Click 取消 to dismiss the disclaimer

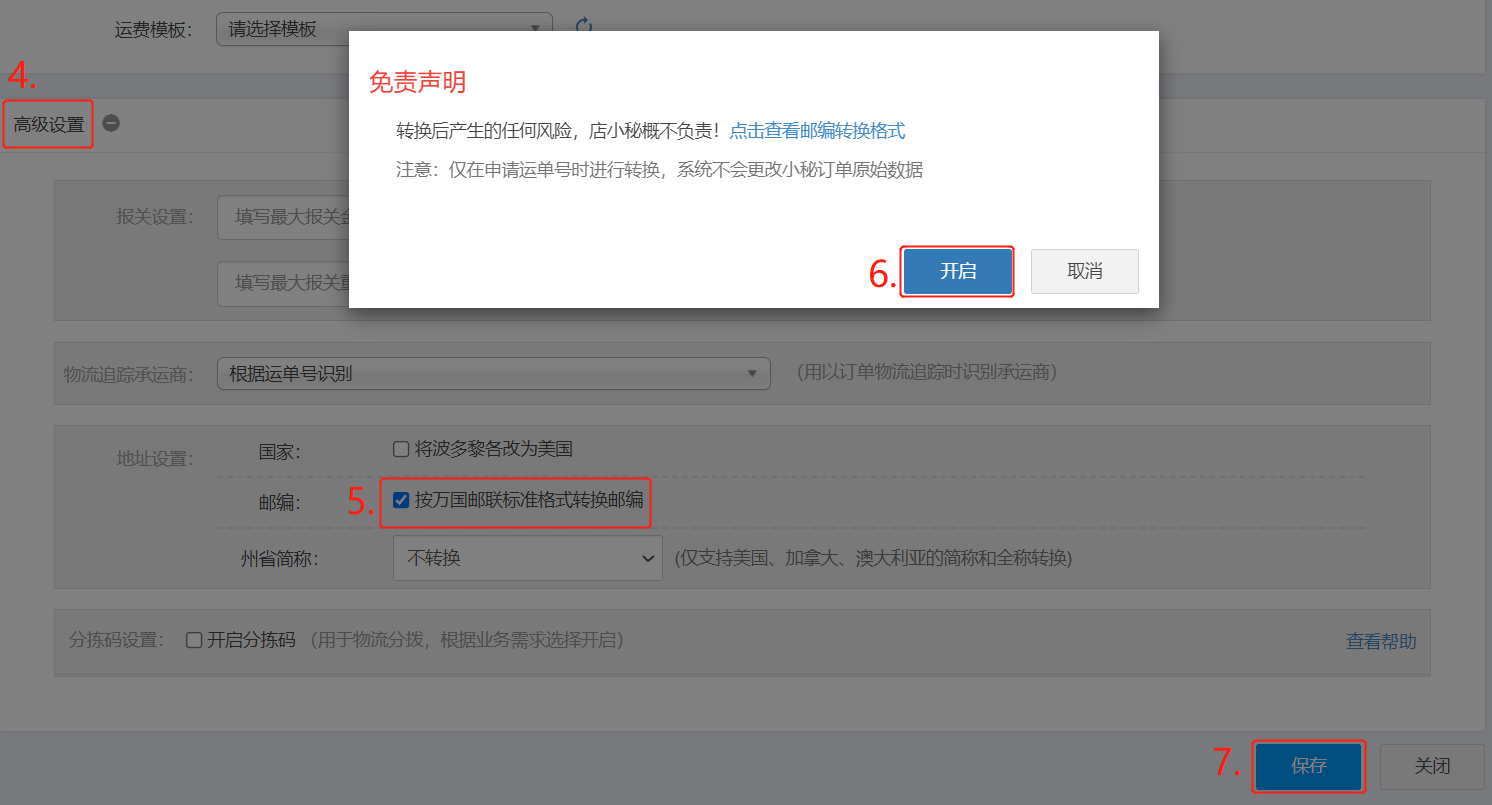(1084, 271)
